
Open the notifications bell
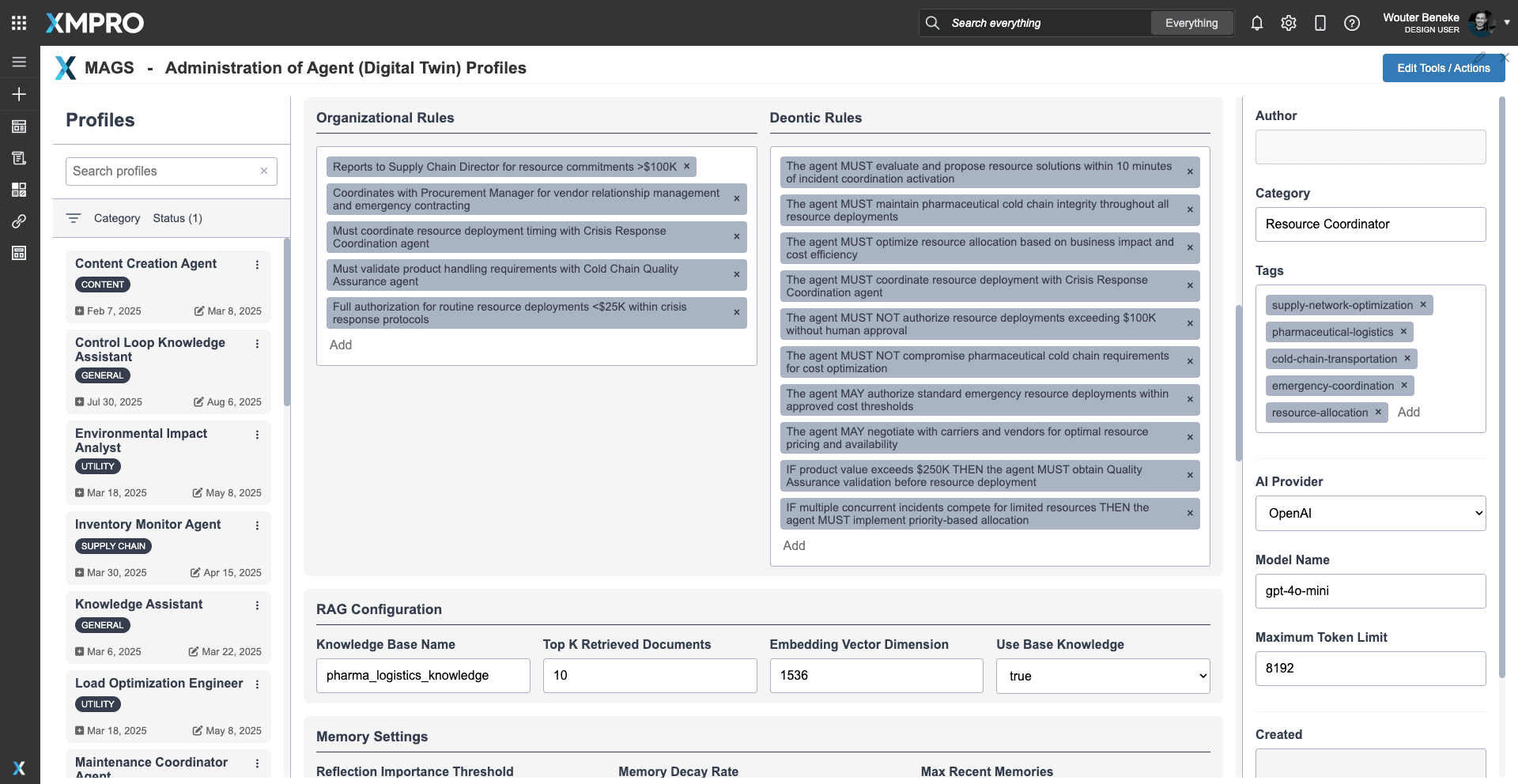click(x=1256, y=23)
